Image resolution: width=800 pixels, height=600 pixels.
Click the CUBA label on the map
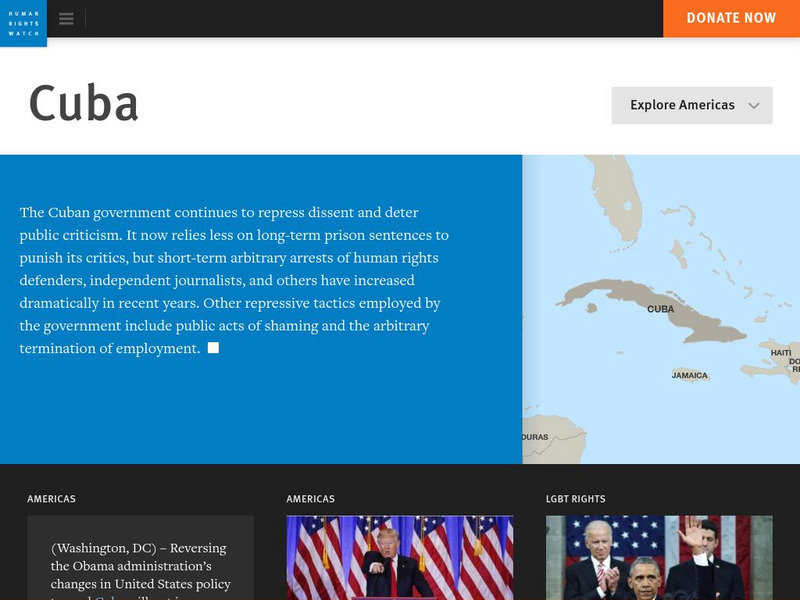(x=662, y=308)
